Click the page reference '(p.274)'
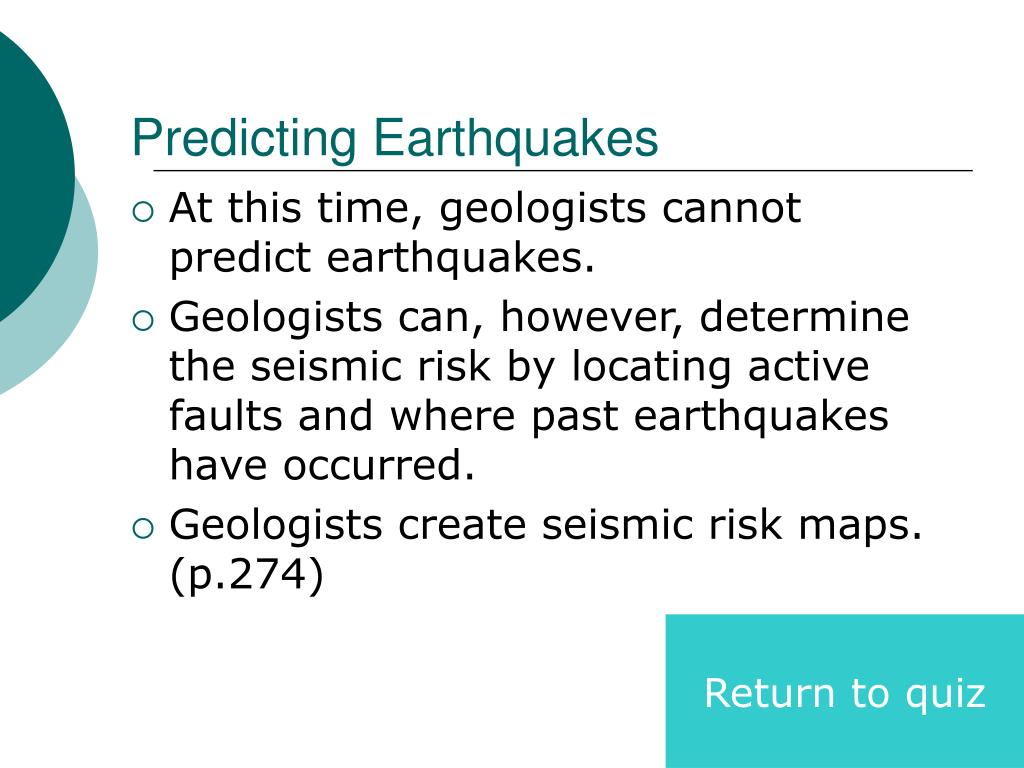This screenshot has height=768, width=1024. 247,576
